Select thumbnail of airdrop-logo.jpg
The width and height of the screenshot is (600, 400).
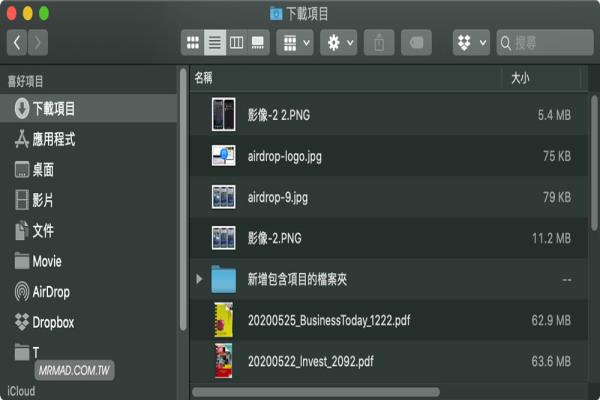coord(223,155)
